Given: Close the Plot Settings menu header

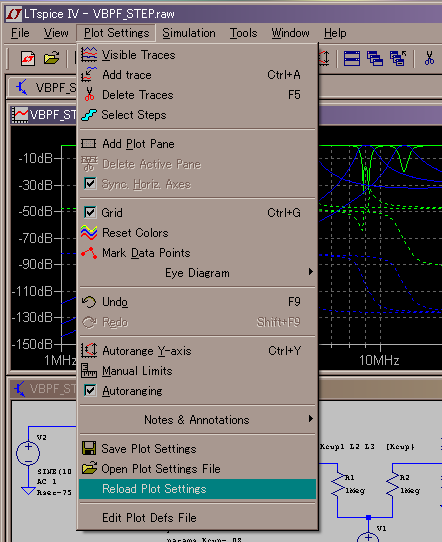Looking at the screenshot, I should click(x=116, y=33).
